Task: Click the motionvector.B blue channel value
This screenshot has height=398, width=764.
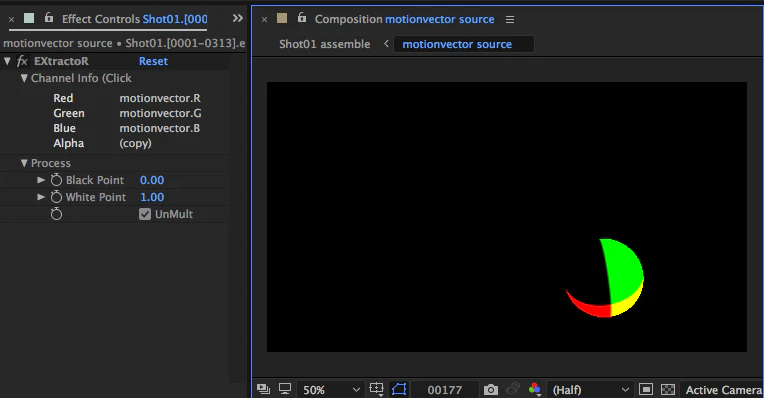Action: pyautogui.click(x=160, y=128)
